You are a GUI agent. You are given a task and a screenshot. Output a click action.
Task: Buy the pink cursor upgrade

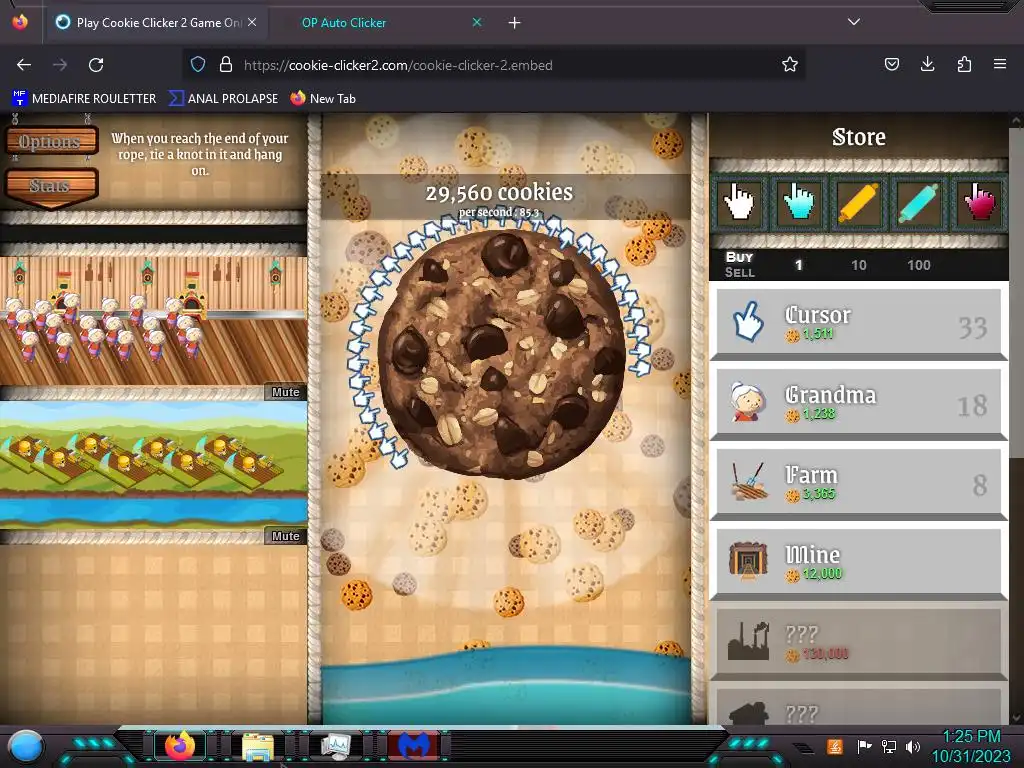[978, 202]
